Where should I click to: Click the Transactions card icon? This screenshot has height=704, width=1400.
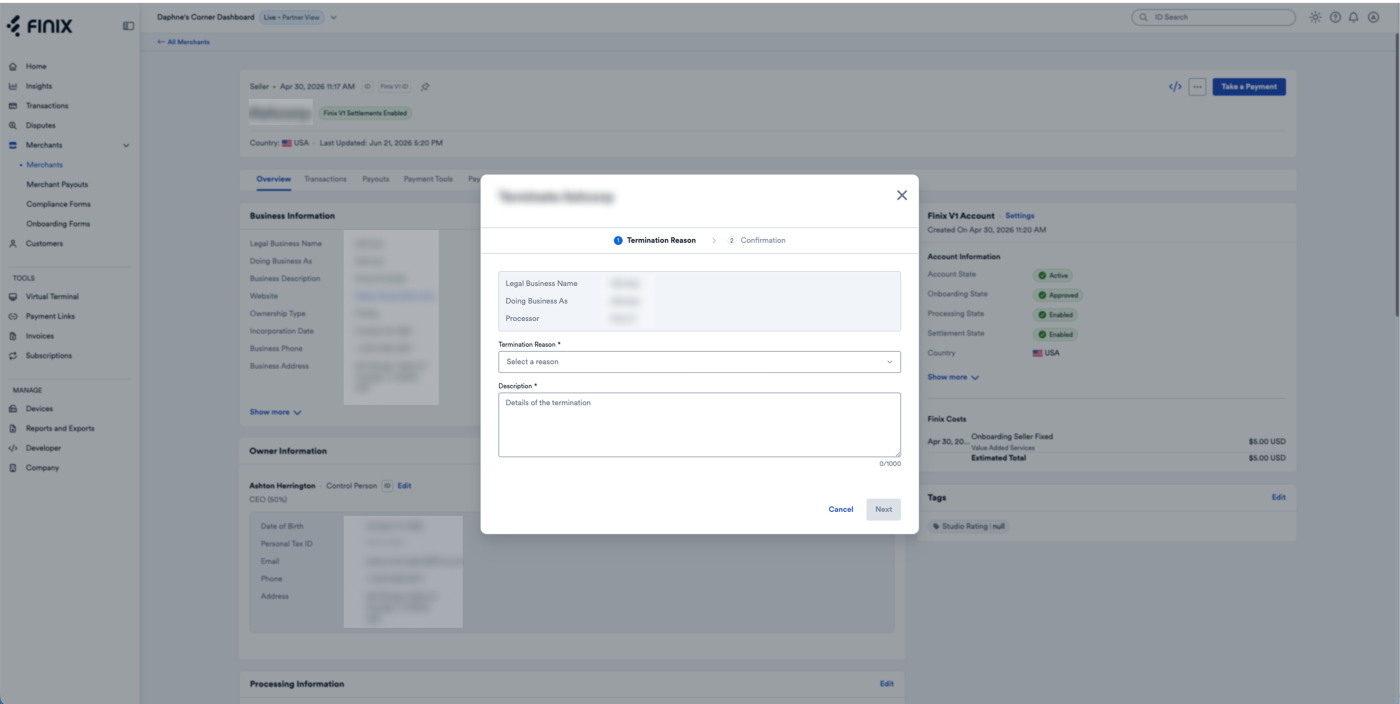pos(13,106)
